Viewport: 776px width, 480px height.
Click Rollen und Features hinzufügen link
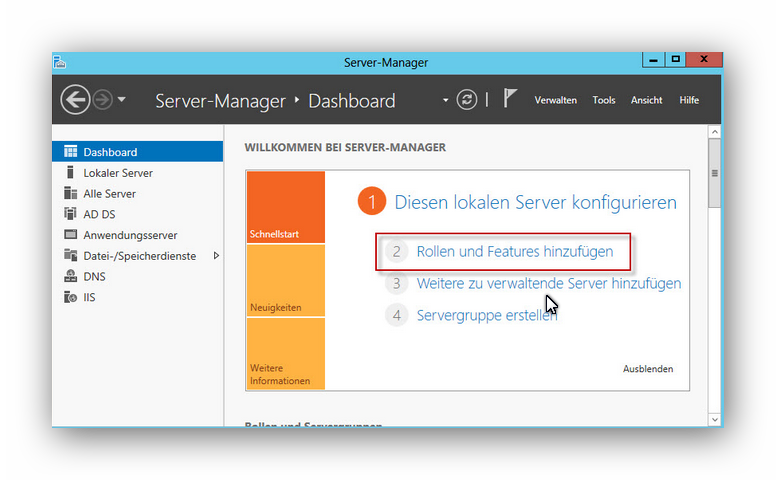[514, 252]
